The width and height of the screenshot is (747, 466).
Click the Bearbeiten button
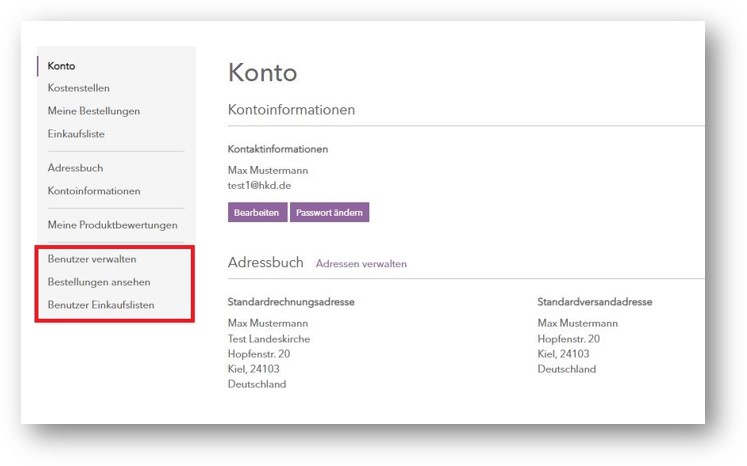coord(257,213)
